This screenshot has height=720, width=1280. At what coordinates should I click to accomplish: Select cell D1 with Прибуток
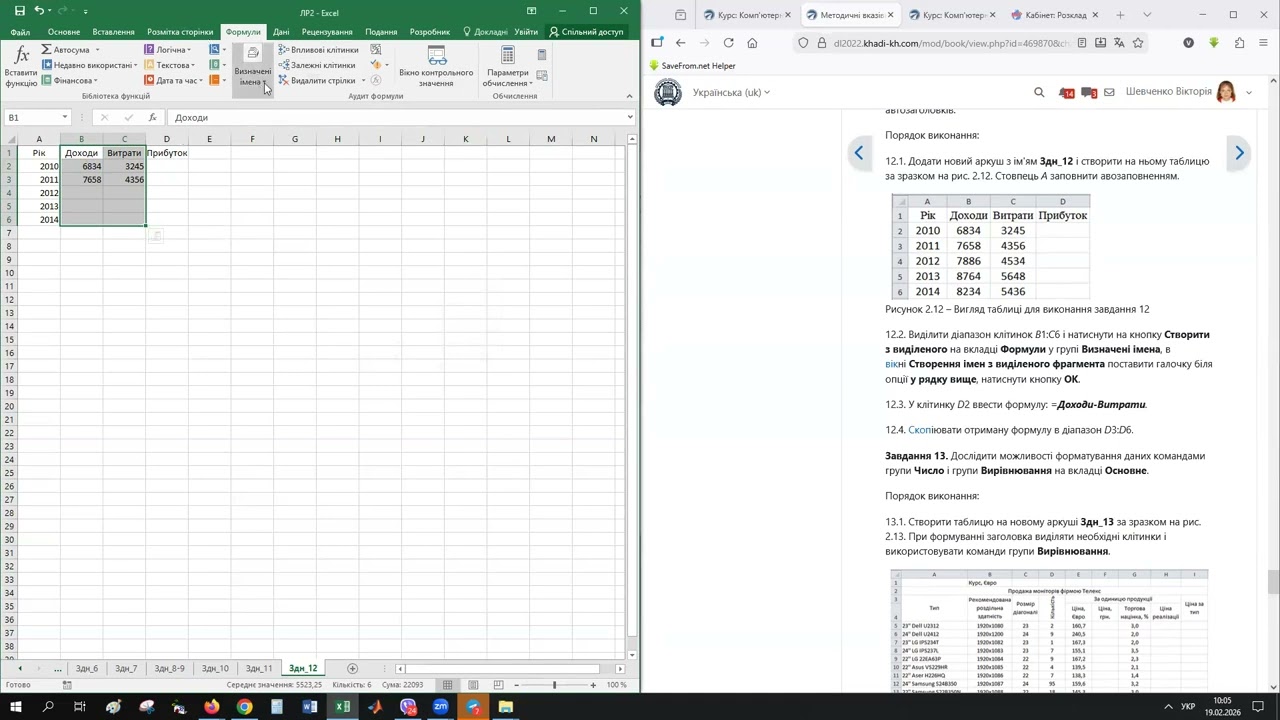pyautogui.click(x=167, y=153)
